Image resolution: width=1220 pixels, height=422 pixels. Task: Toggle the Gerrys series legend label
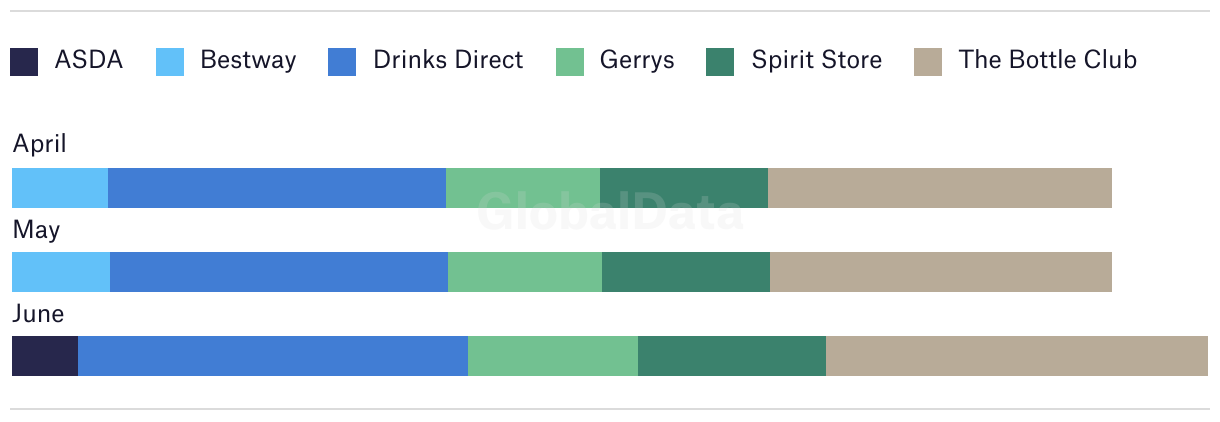tap(637, 60)
